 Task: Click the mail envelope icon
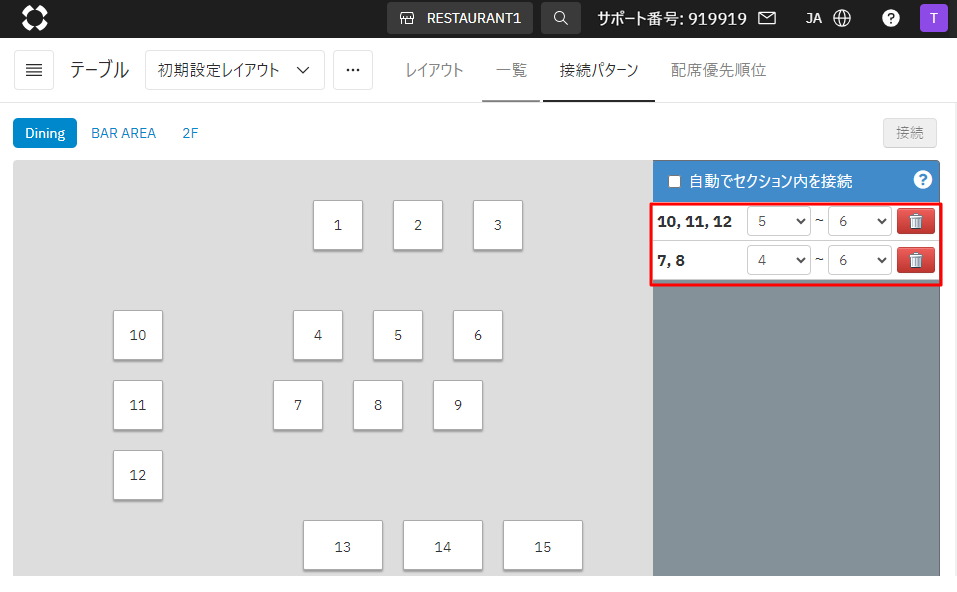(x=767, y=18)
